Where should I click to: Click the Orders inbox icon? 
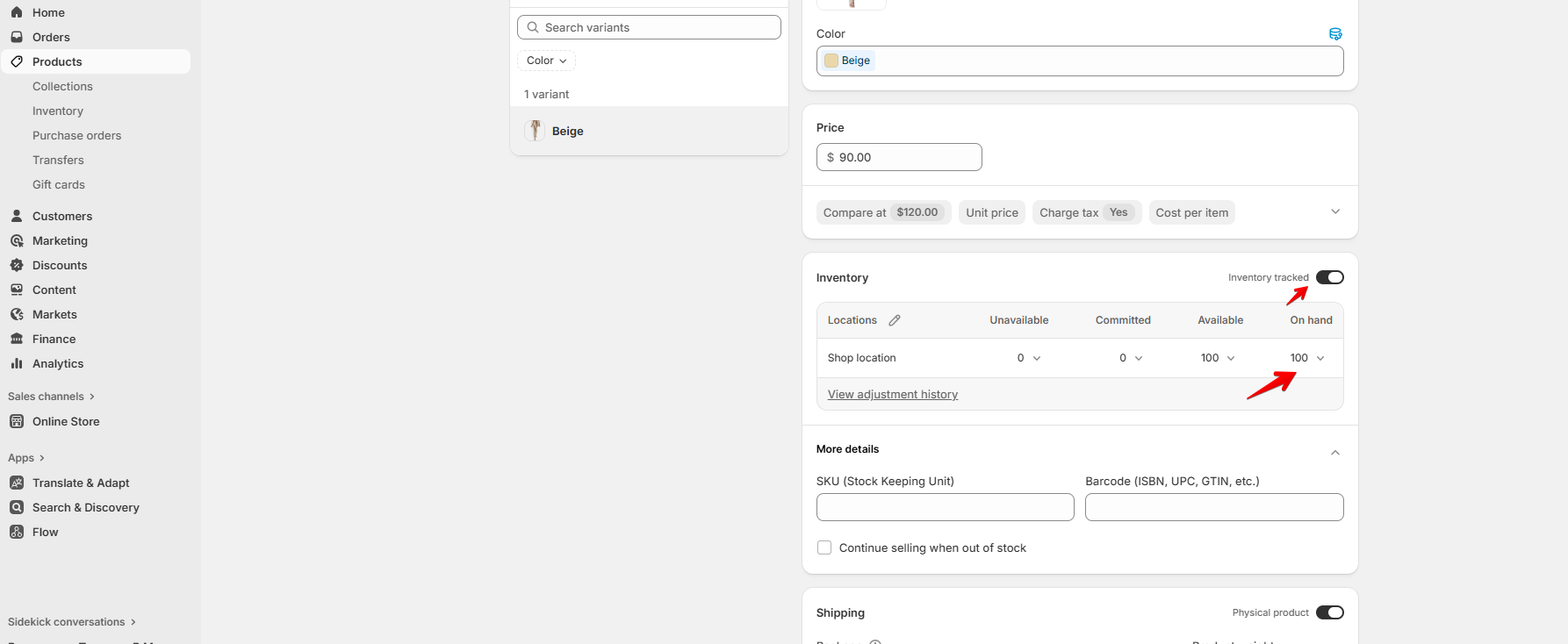(x=17, y=37)
